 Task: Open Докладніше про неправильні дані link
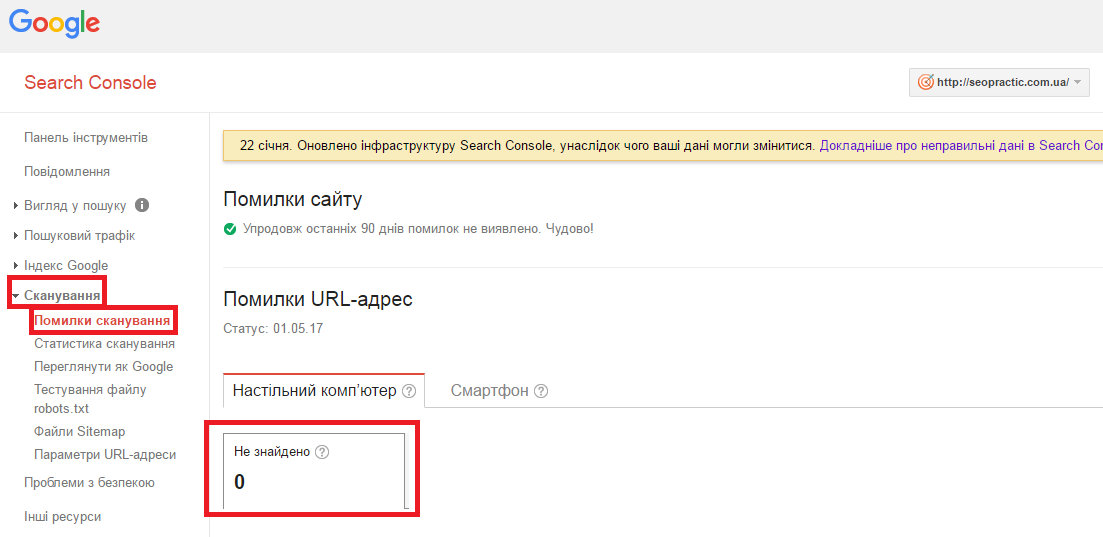point(961,146)
